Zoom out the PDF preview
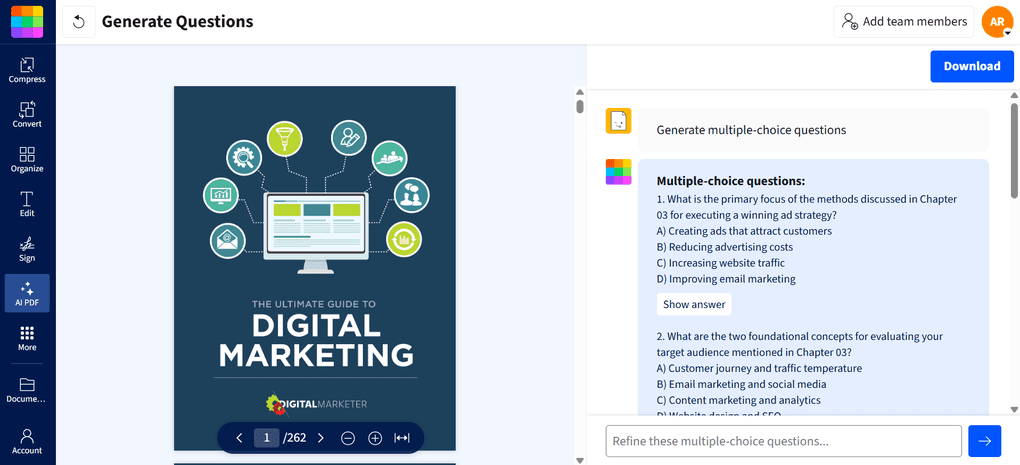This screenshot has width=1020, height=465. tap(348, 438)
